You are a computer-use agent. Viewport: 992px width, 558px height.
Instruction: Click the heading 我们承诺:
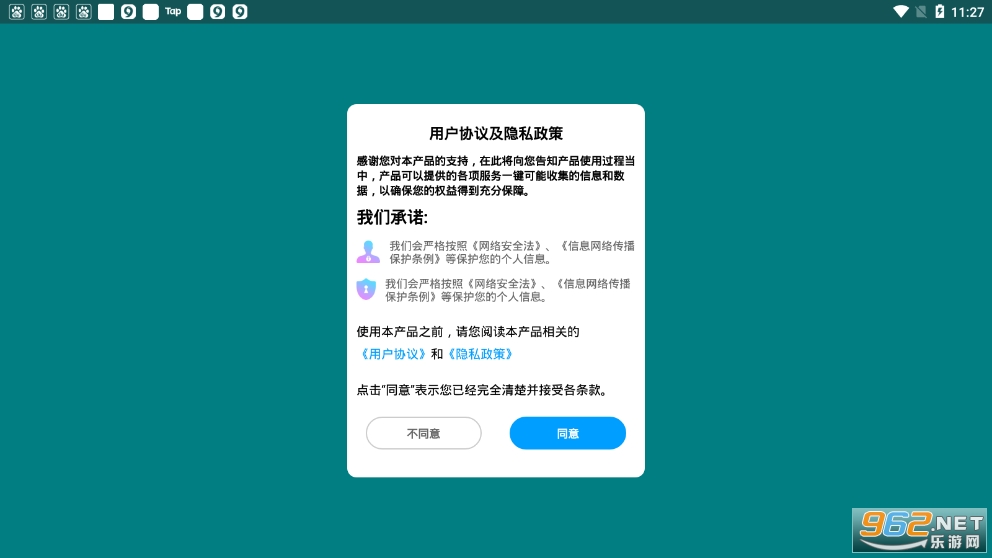pos(392,218)
